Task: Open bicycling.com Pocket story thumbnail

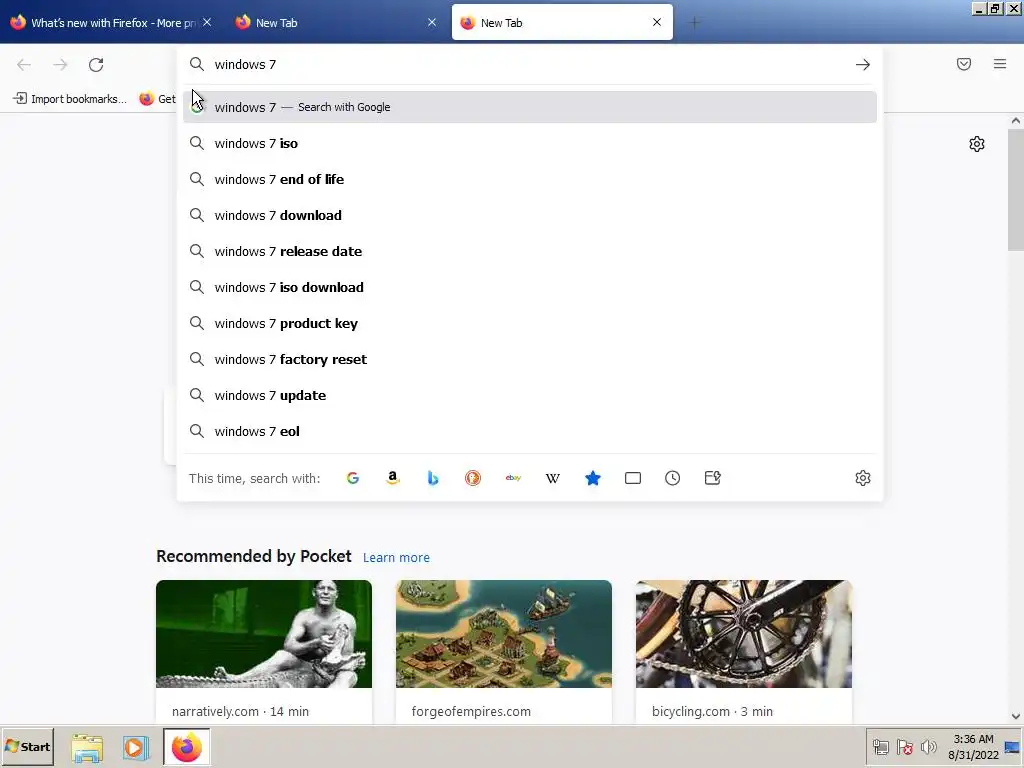Action: click(743, 633)
